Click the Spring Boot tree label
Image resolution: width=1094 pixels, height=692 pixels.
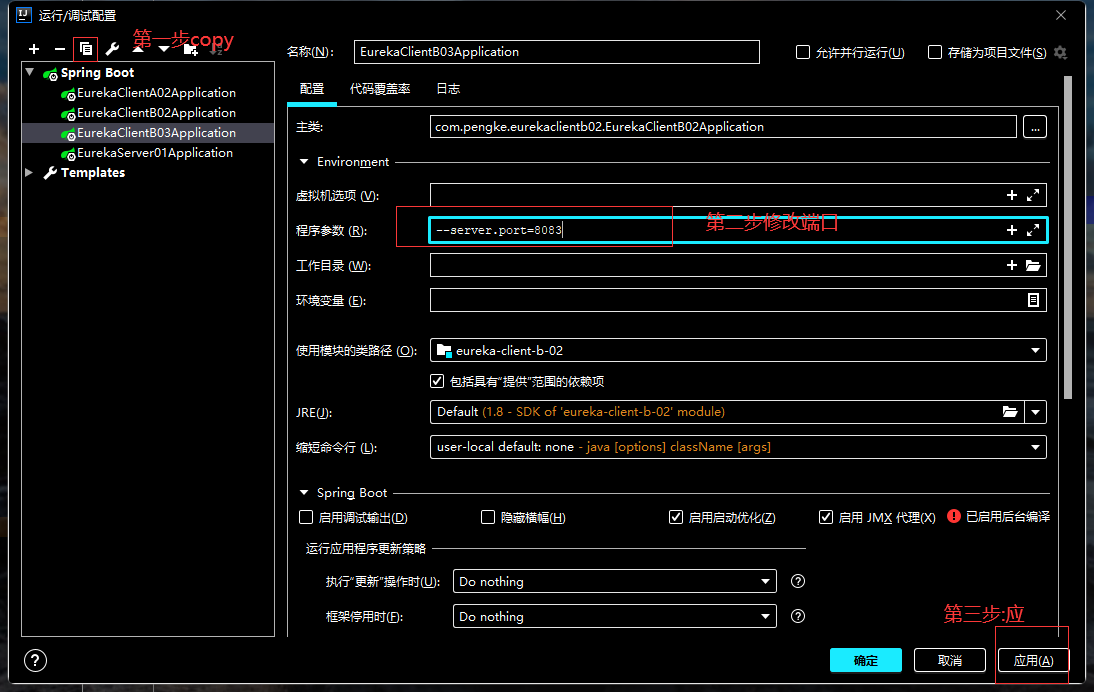point(97,73)
